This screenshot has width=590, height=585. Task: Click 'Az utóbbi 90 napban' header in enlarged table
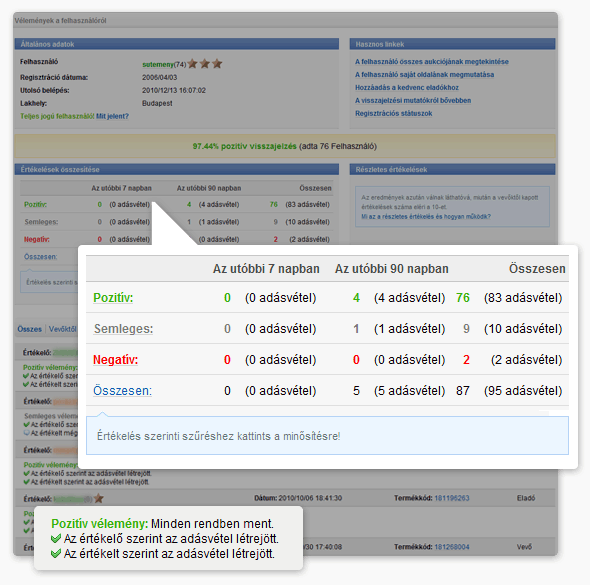(x=391, y=269)
